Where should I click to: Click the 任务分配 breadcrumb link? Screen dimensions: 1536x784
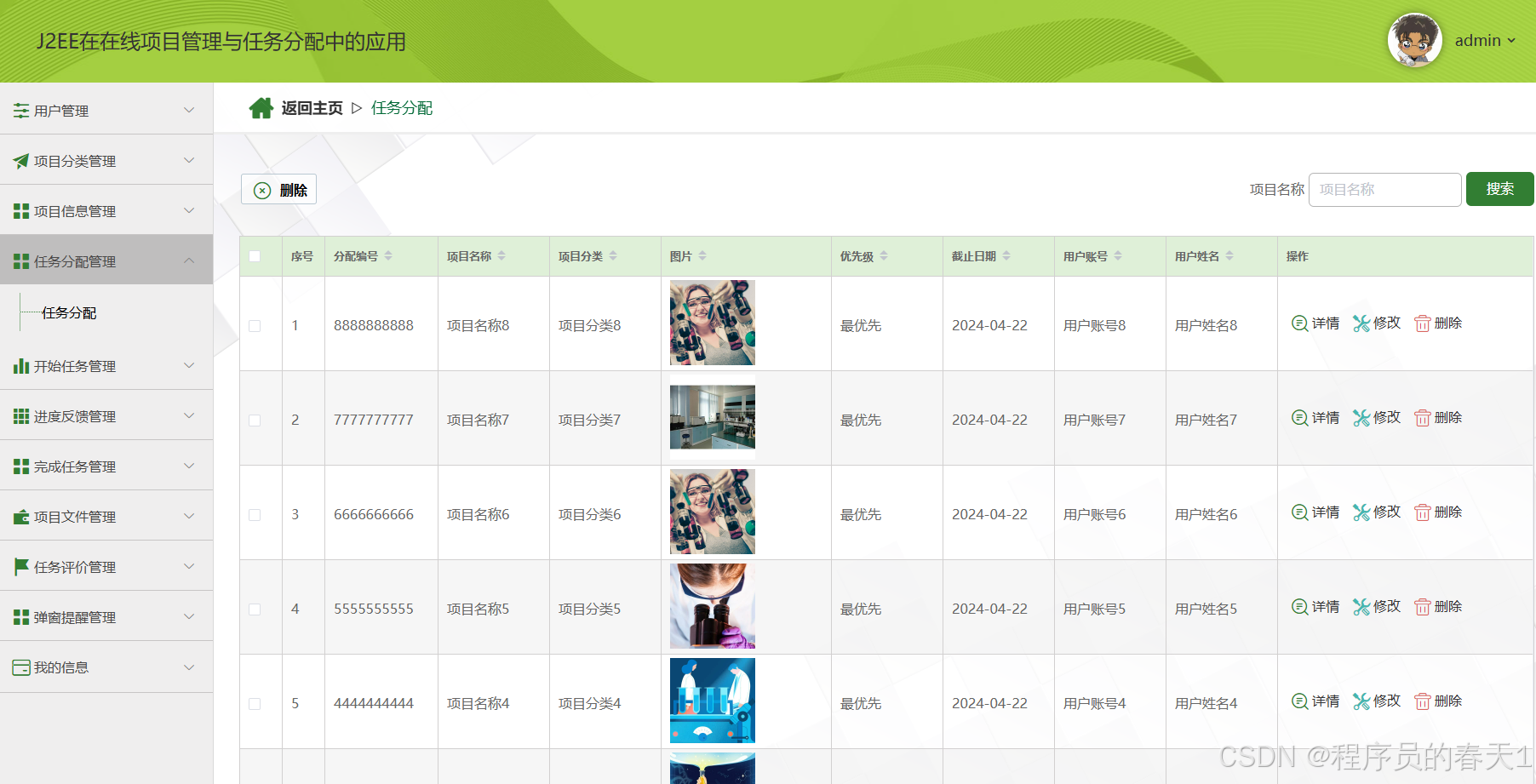coord(402,108)
